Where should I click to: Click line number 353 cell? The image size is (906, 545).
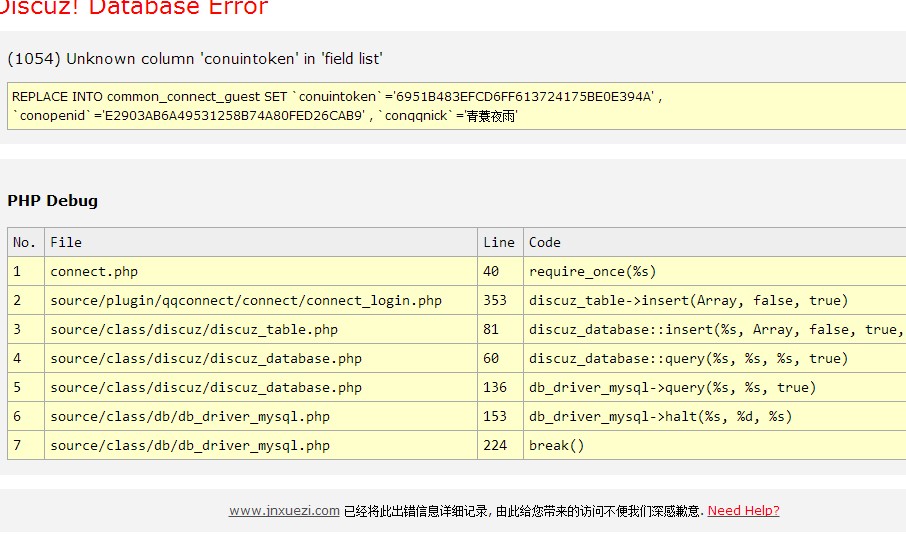(500, 300)
